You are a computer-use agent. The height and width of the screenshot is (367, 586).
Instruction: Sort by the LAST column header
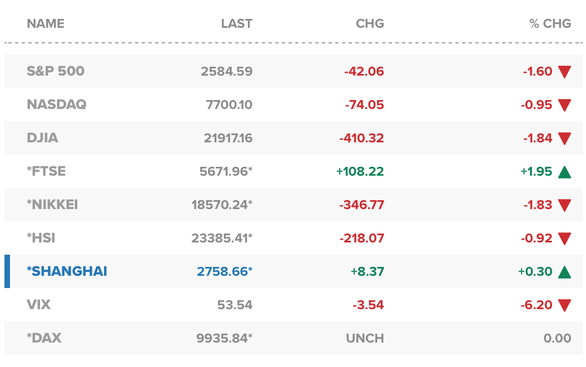pos(237,24)
